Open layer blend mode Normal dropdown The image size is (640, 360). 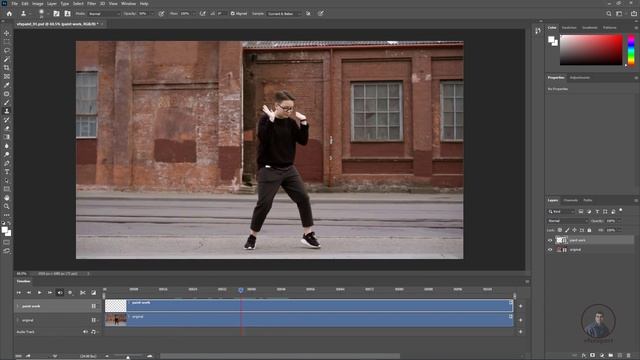[x=567, y=221]
